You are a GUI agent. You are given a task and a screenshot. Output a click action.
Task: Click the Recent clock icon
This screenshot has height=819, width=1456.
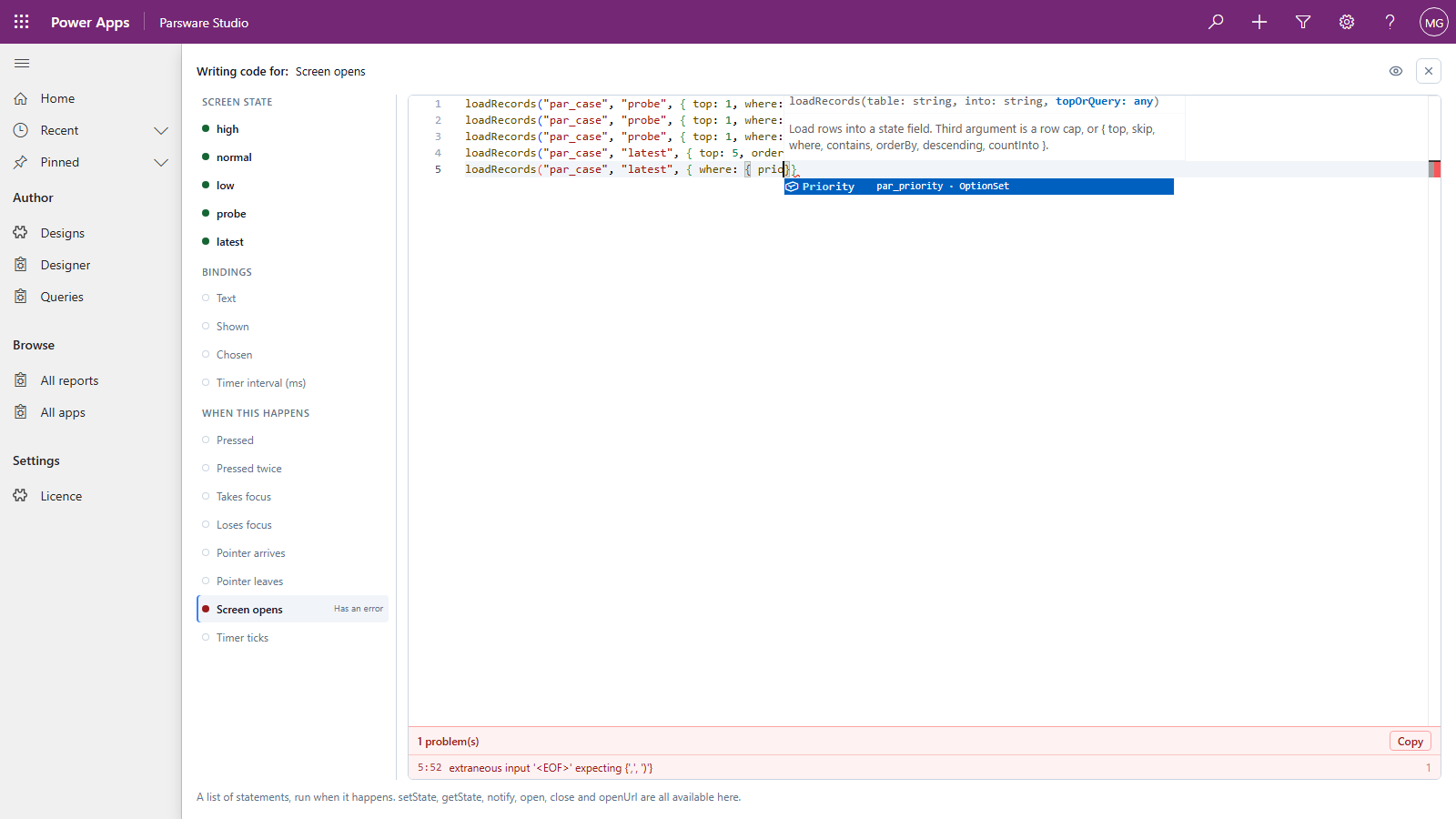[x=21, y=130]
